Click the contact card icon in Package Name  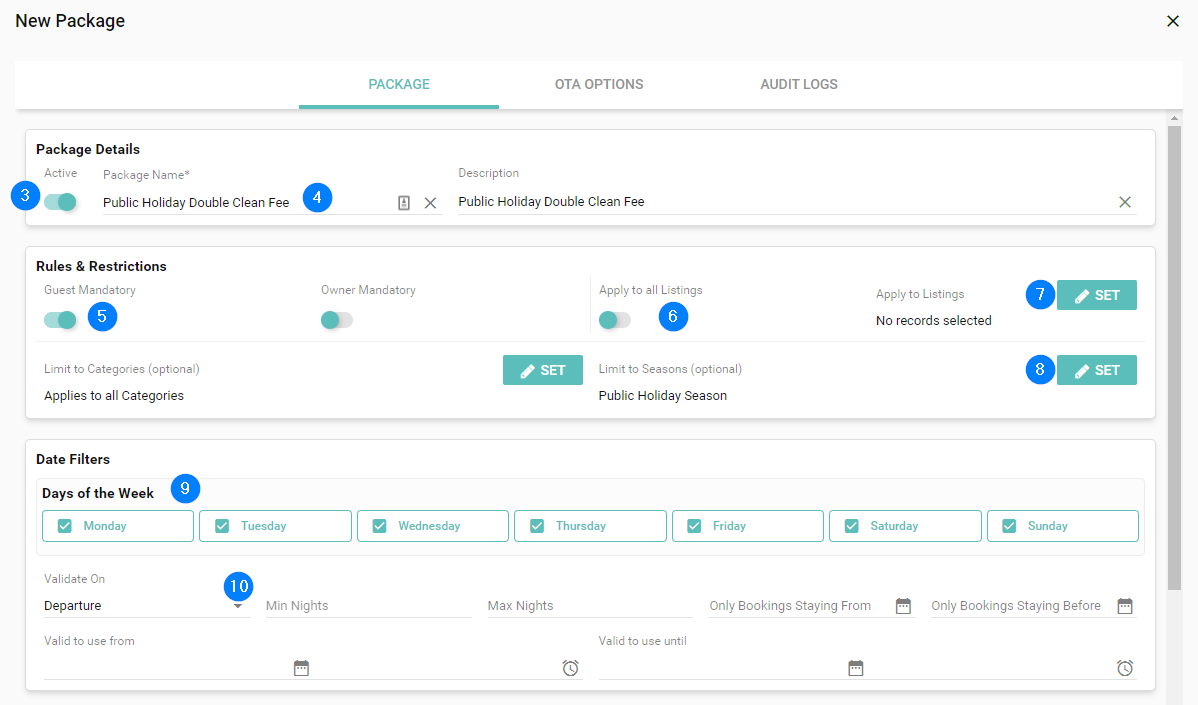click(x=404, y=203)
